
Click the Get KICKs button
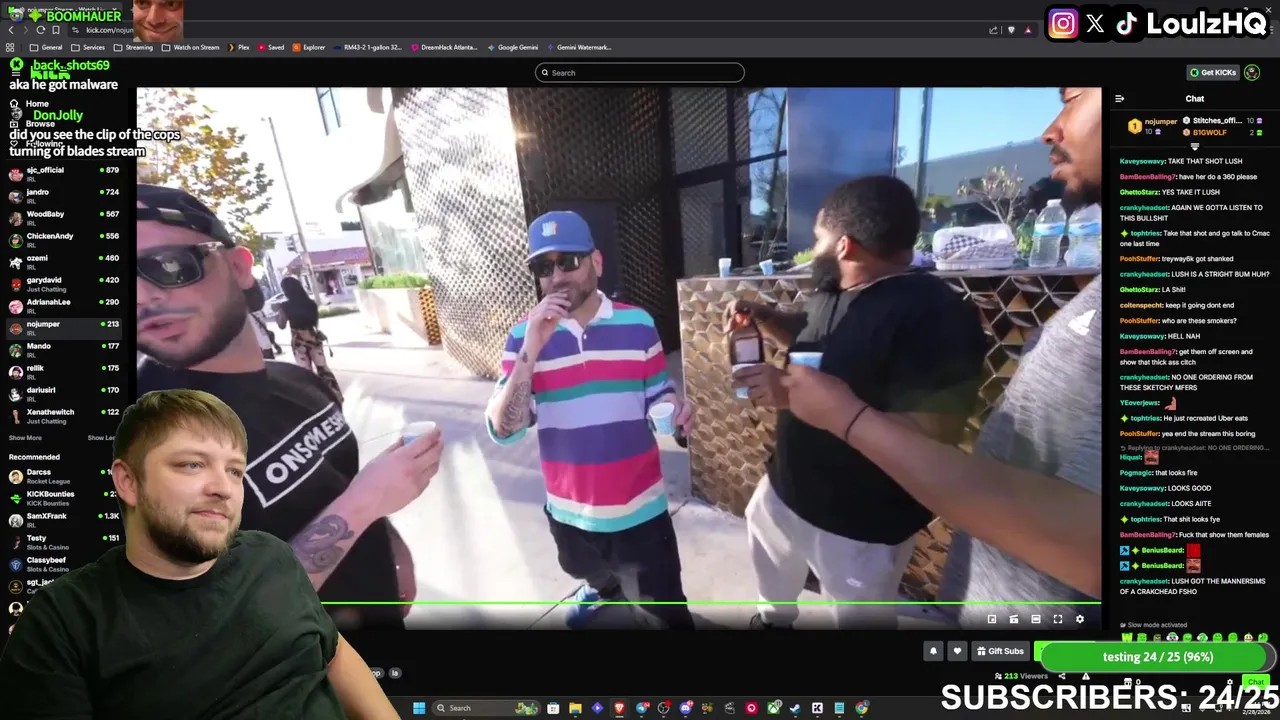click(x=1212, y=72)
